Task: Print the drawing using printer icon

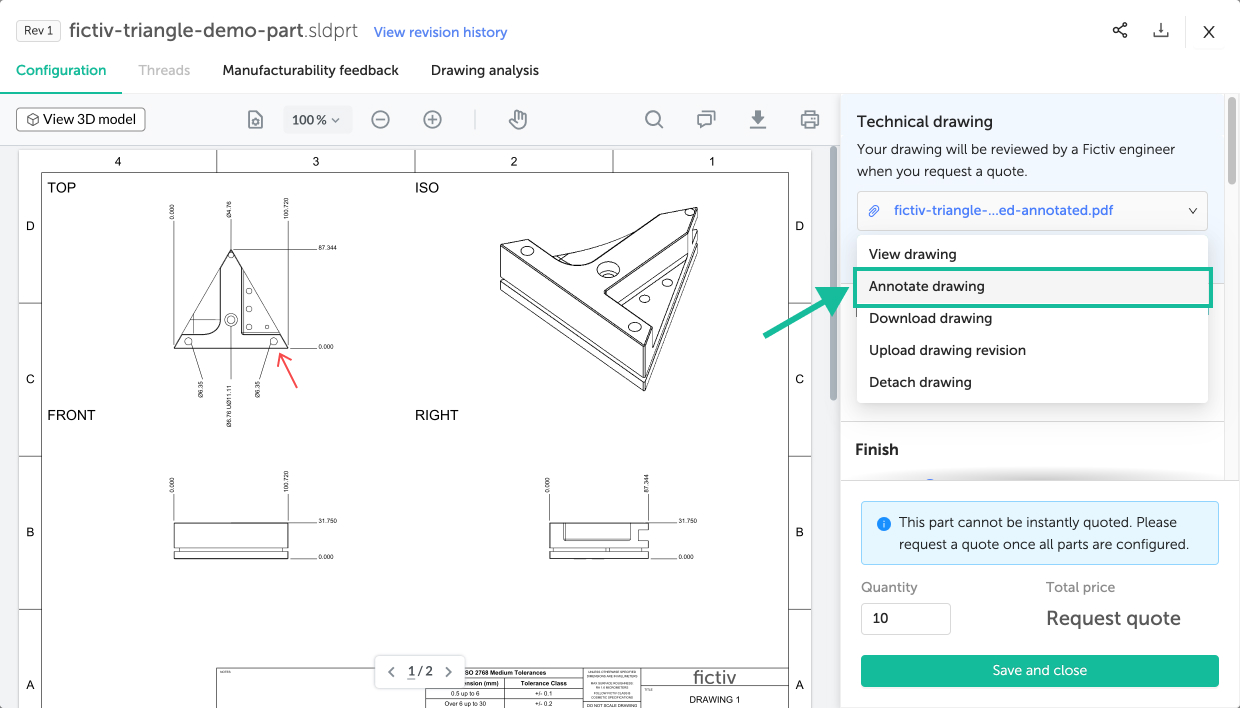Action: (x=810, y=120)
